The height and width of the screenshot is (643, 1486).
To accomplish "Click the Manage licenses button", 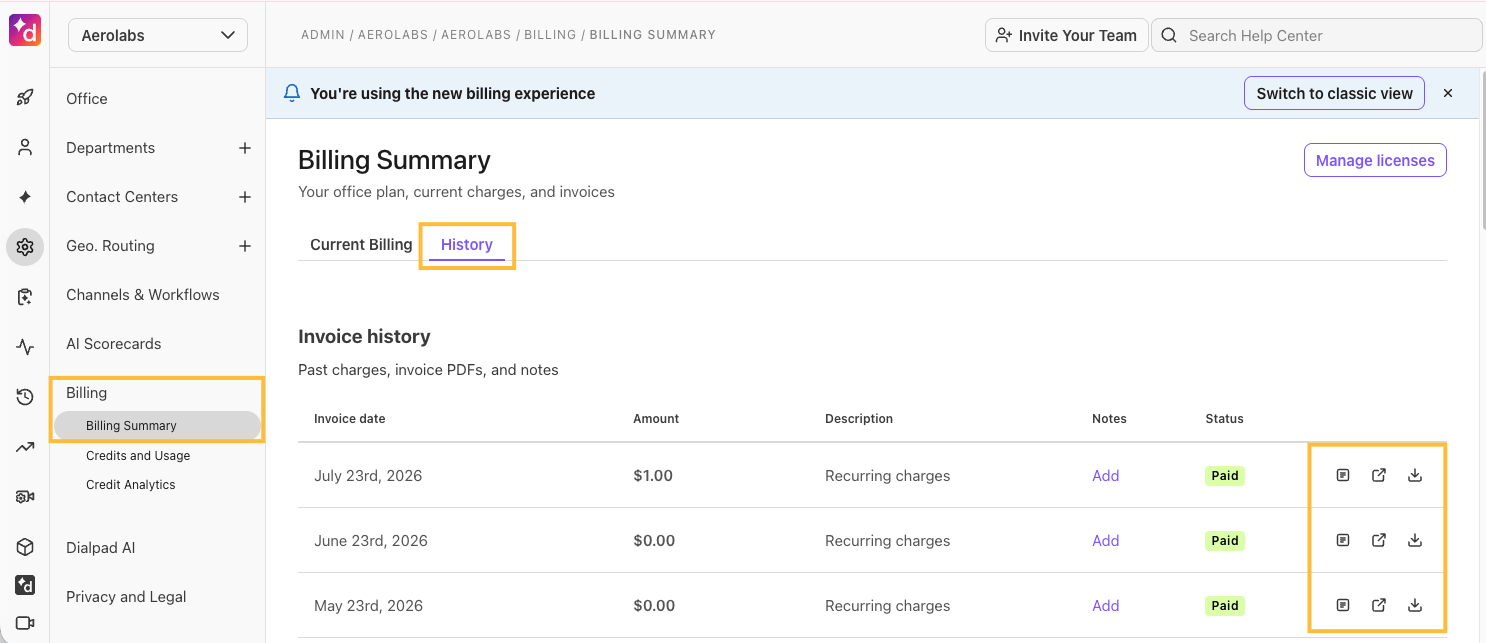I will (1375, 160).
